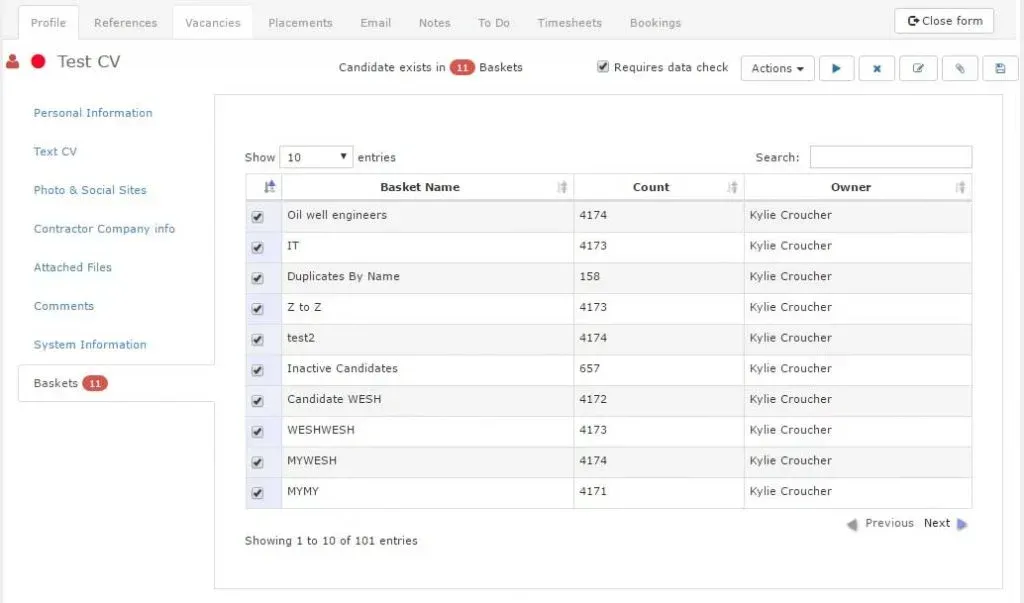Switch to the Profile tab
This screenshot has height=603, width=1024.
(x=48, y=23)
